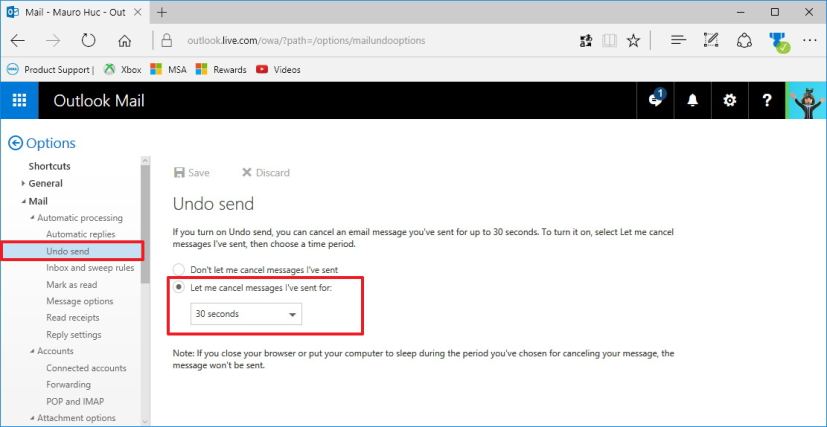Click Outlook Mail header title
This screenshot has width=827, height=427.
point(99,100)
